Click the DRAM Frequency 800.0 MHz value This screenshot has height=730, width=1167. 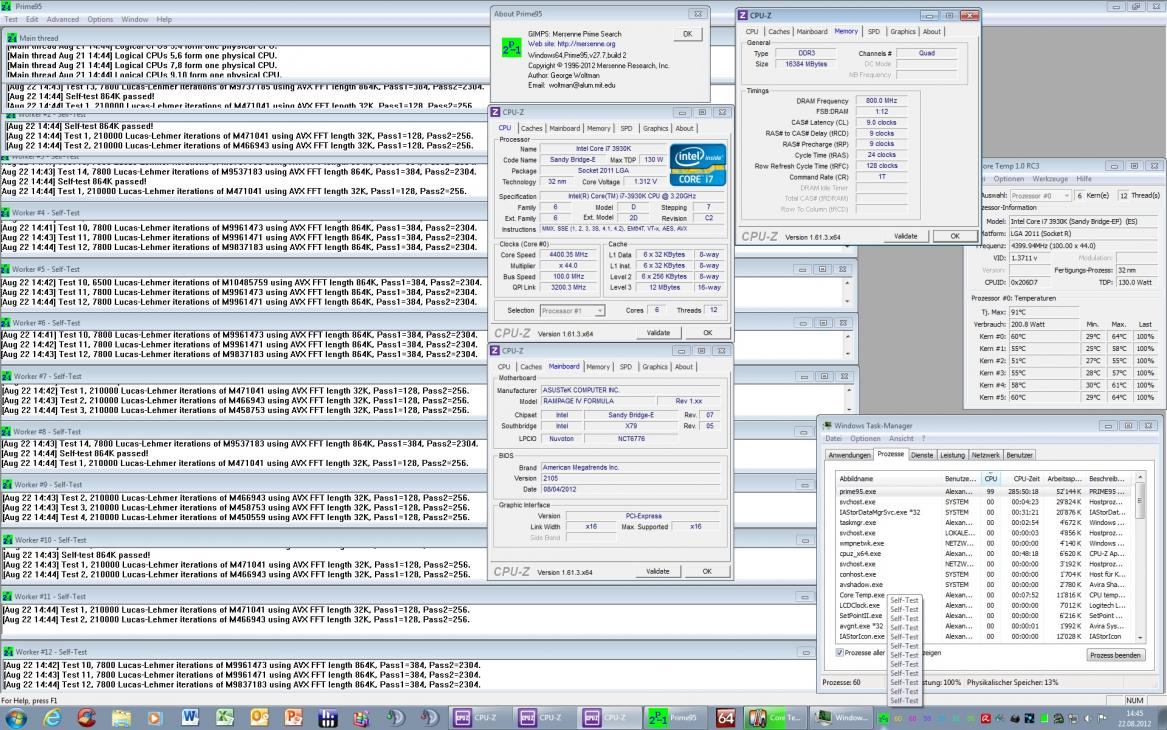[x=881, y=100]
